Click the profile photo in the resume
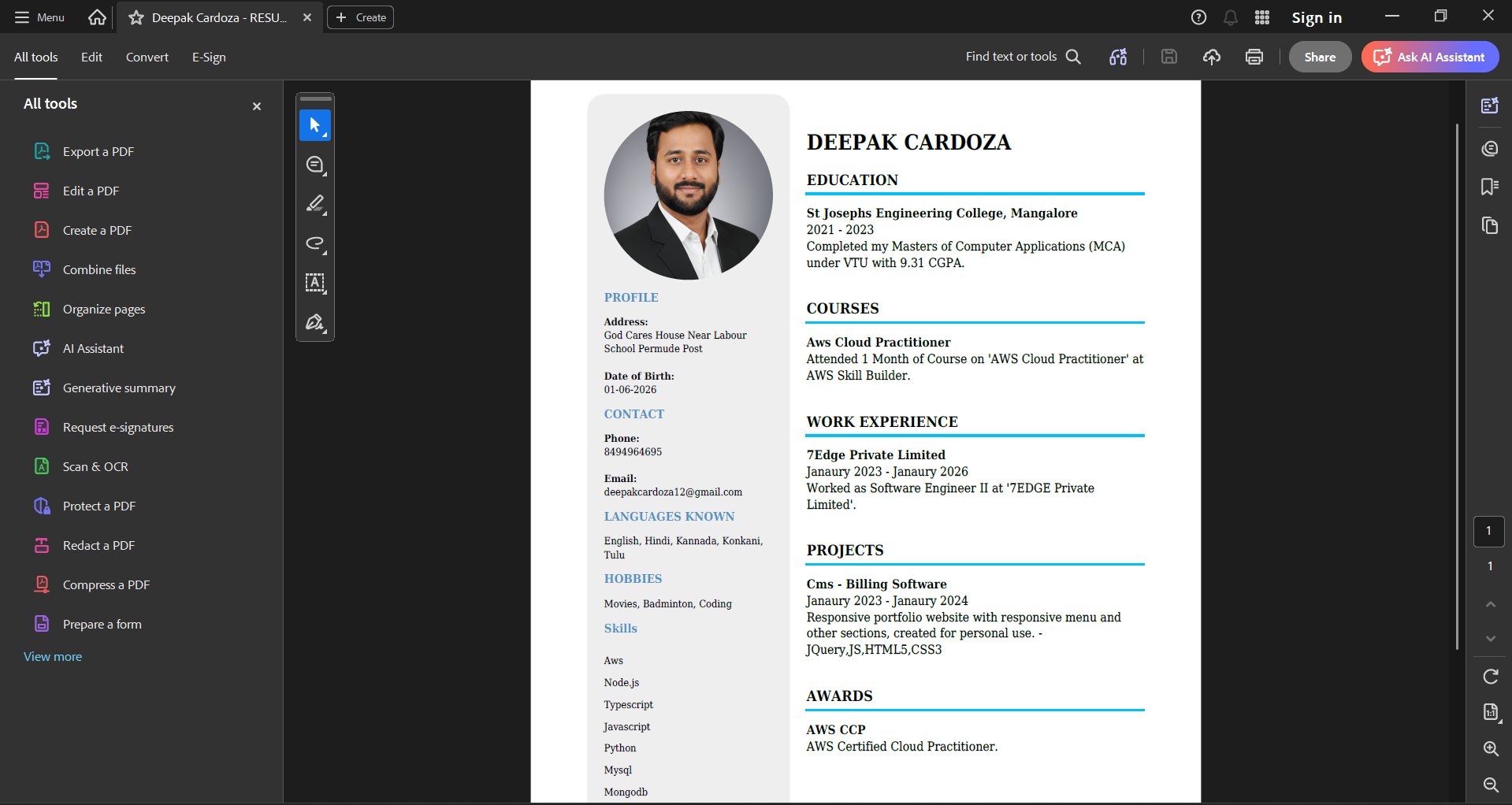This screenshot has height=805, width=1512. (689, 195)
